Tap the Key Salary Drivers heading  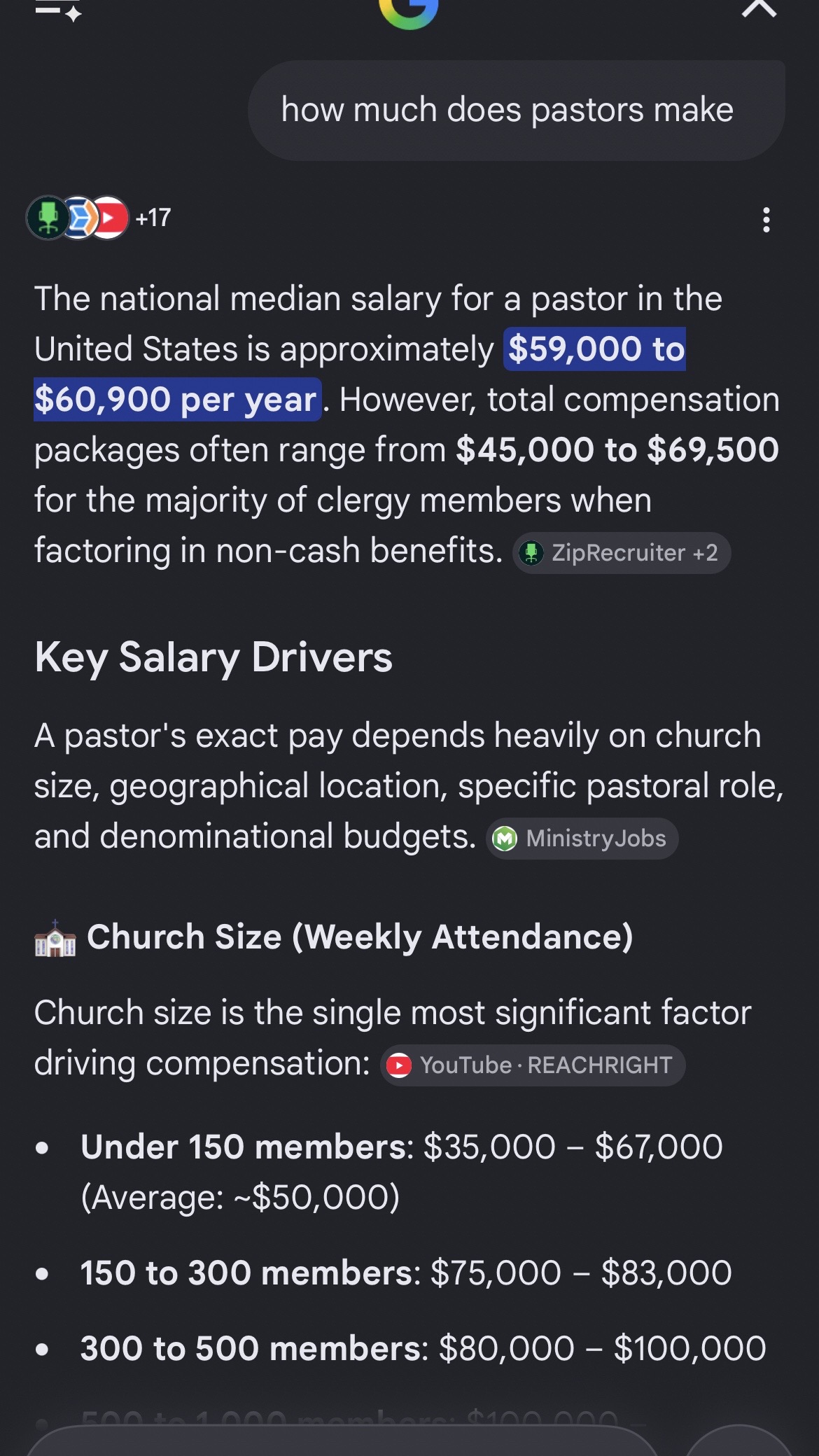[x=213, y=657]
